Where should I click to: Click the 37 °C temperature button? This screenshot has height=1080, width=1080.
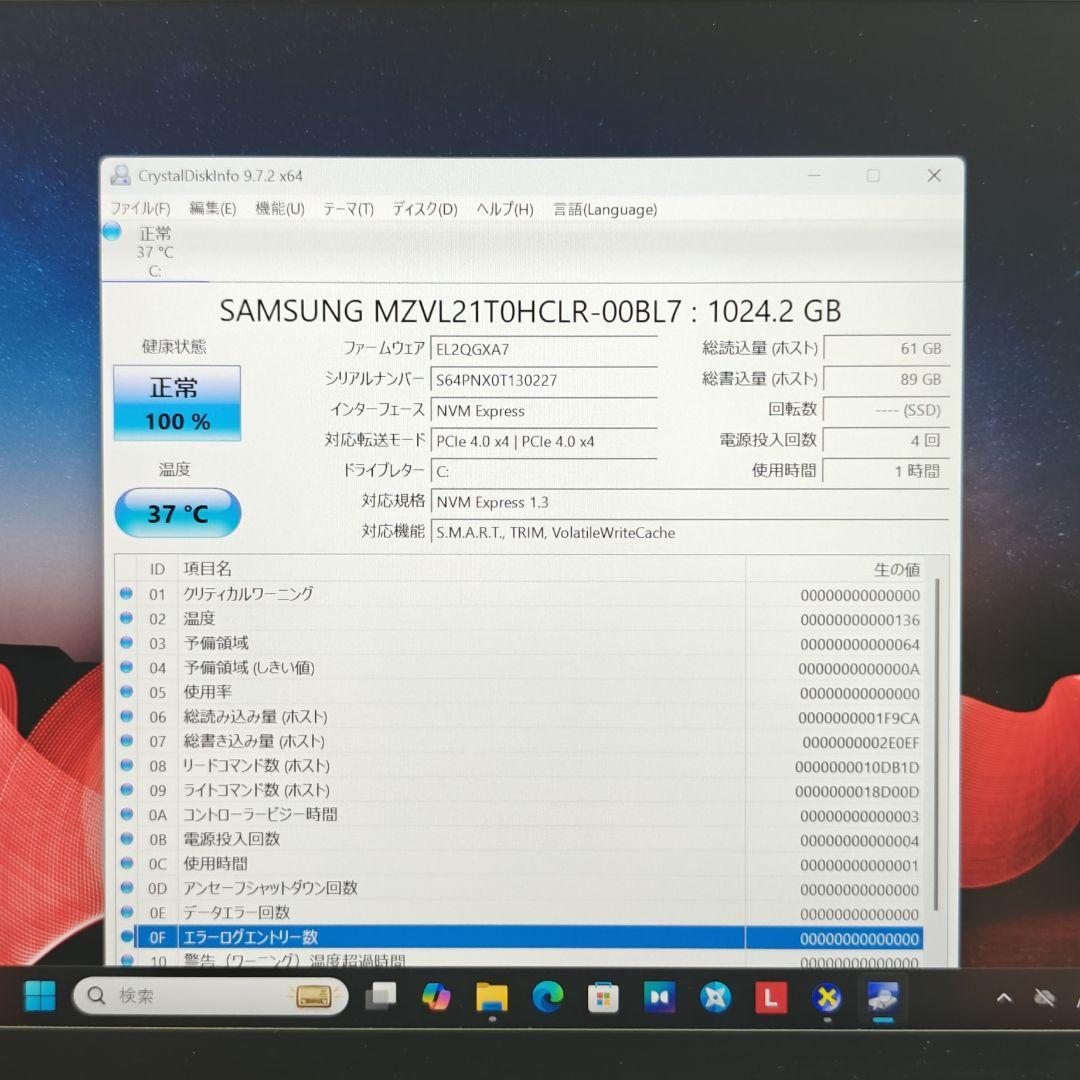tap(178, 513)
